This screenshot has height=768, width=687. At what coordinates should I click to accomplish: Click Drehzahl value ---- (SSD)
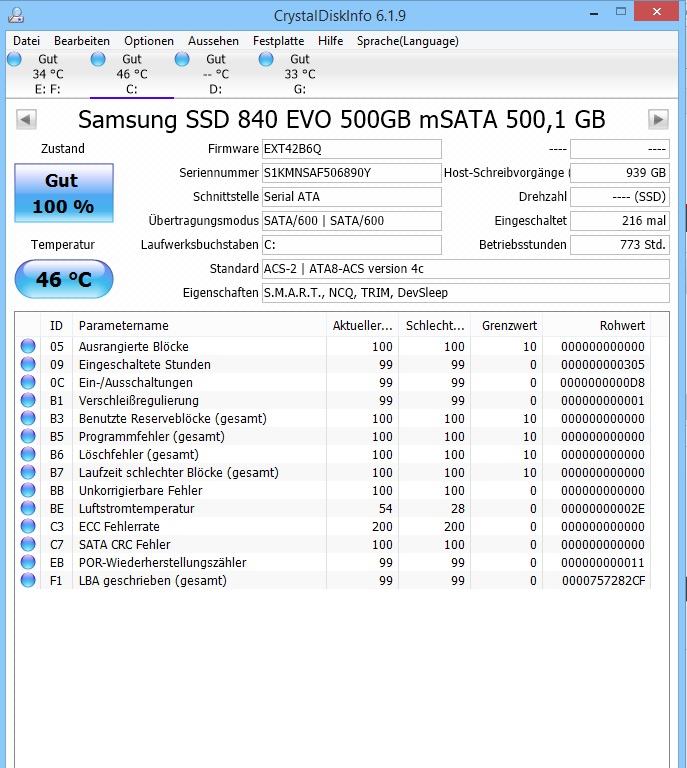click(620, 197)
